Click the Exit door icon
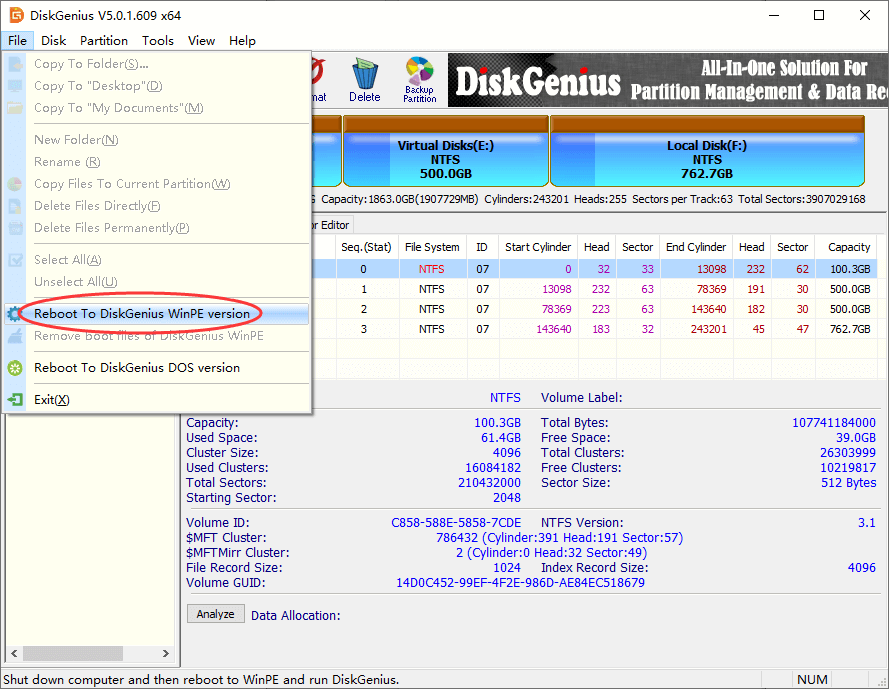Screen dimensions: 889x689 15,400
